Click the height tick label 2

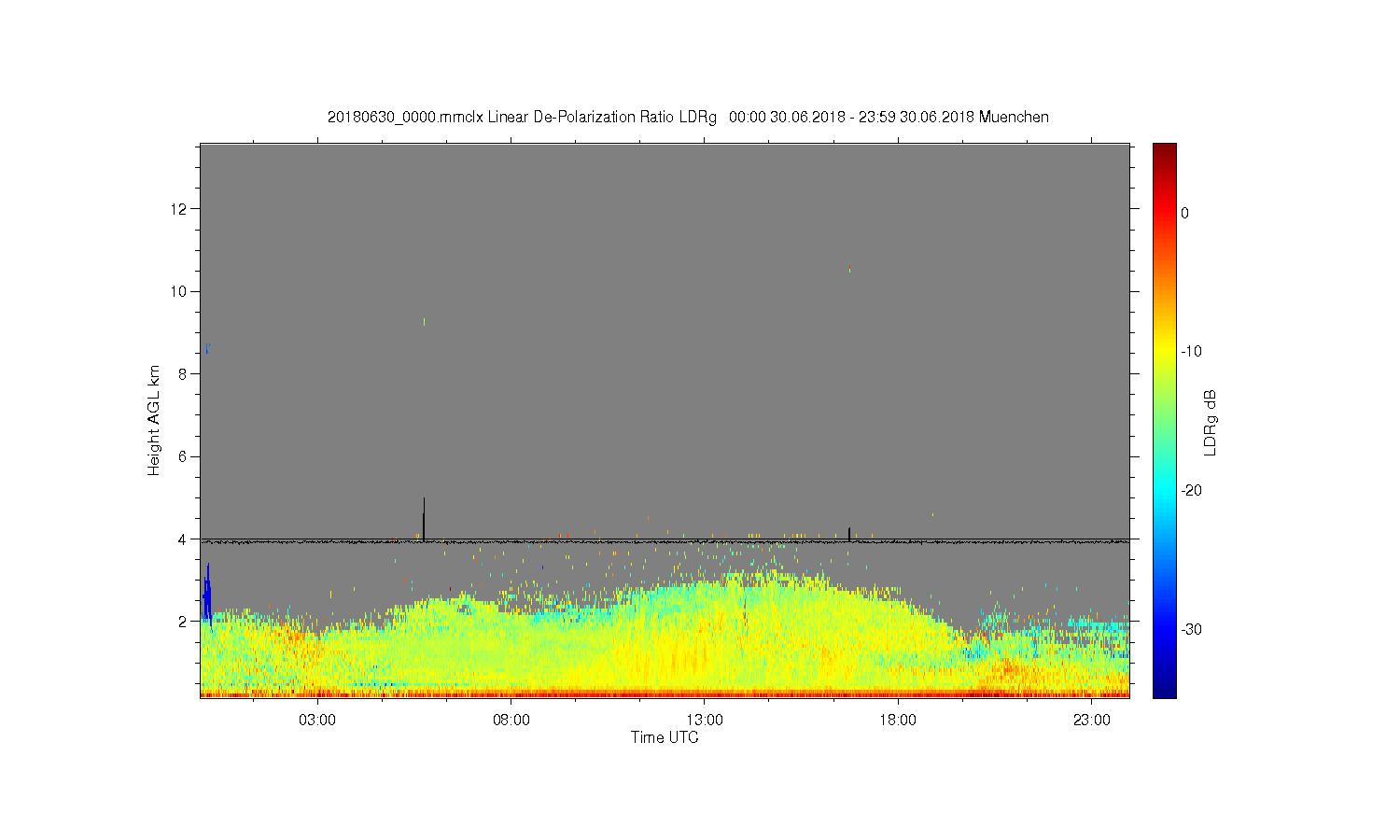coord(182,622)
